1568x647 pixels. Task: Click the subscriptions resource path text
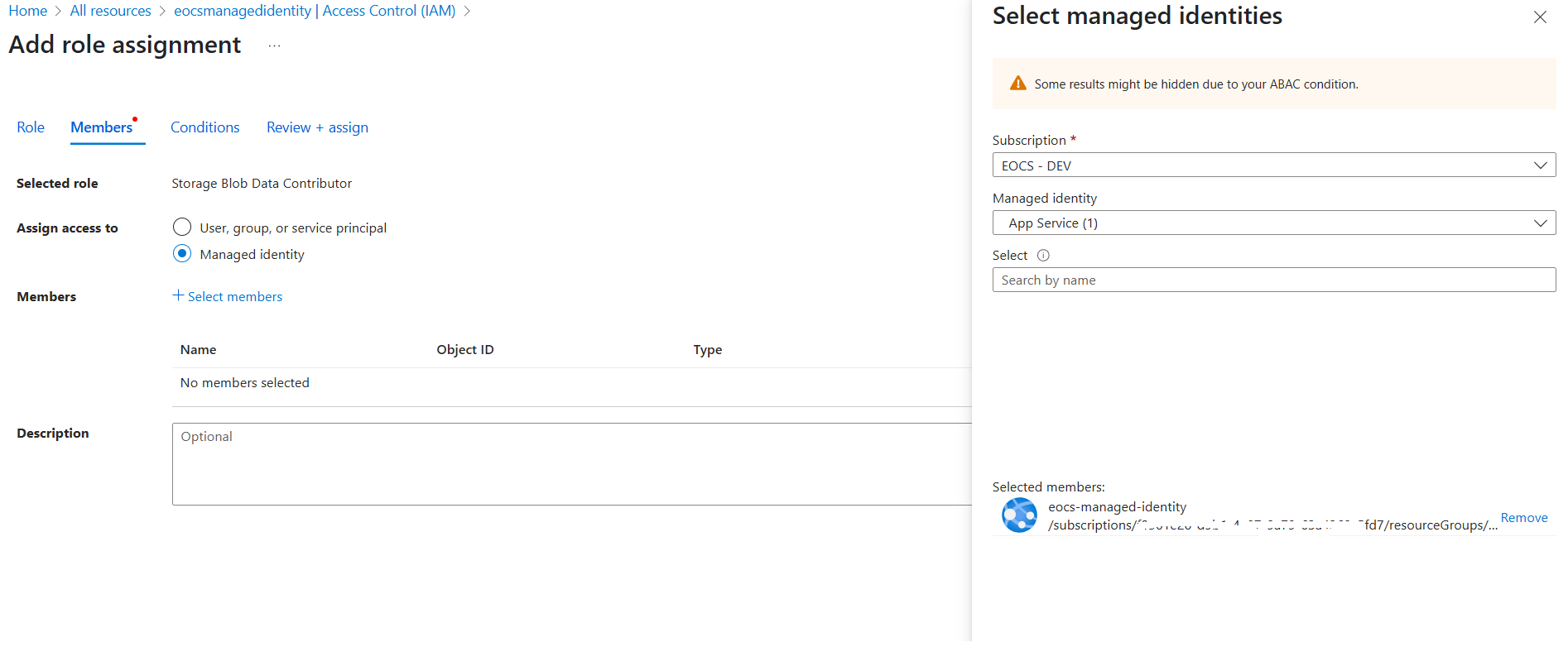tap(1273, 525)
